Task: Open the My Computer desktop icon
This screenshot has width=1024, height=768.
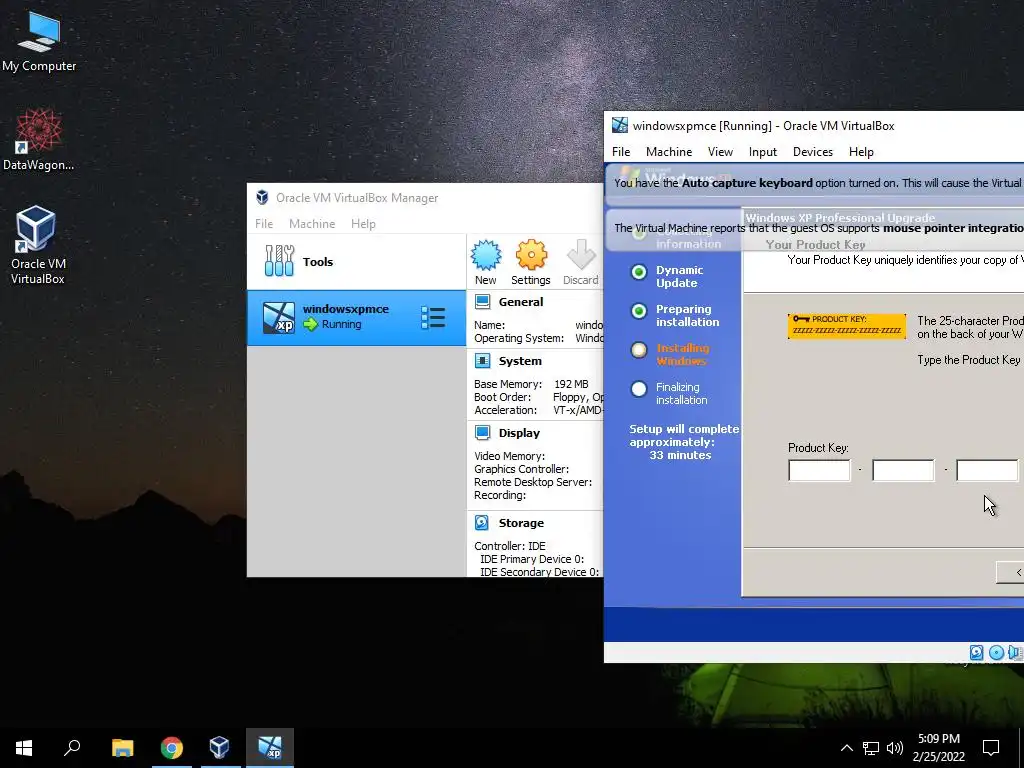Action: 39,40
